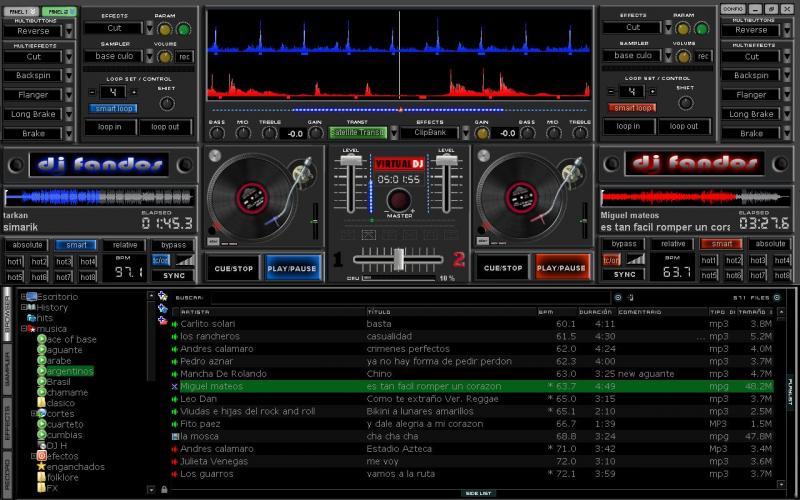800x500 pixels.
Task: Expand the Escritorio tree node
Action: pos(23,296)
